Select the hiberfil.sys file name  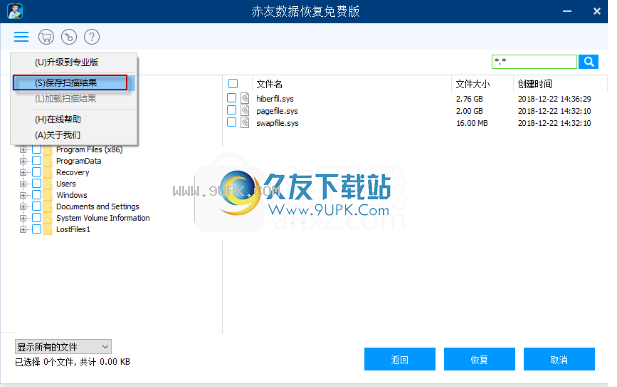275,99
